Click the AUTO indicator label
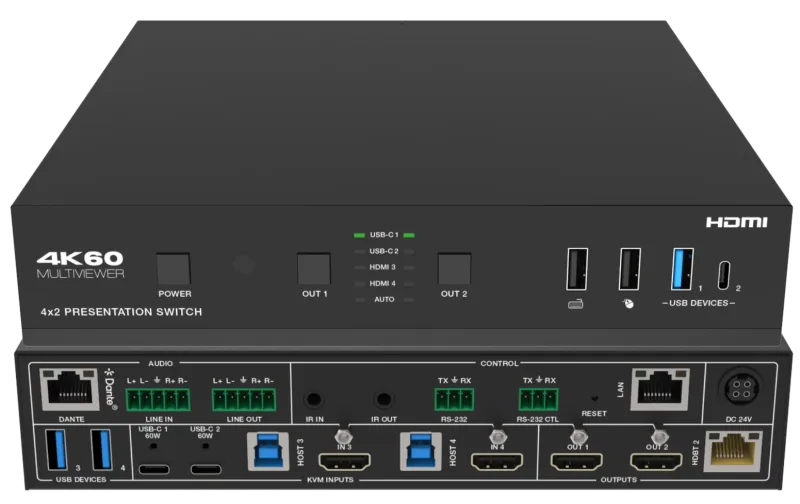This screenshot has width=800, height=504. [x=384, y=299]
